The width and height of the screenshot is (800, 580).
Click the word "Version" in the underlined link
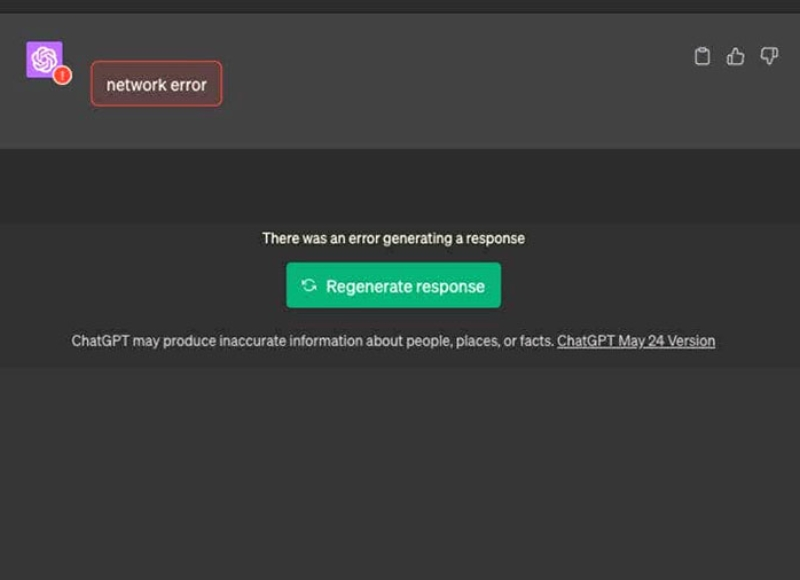[690, 341]
